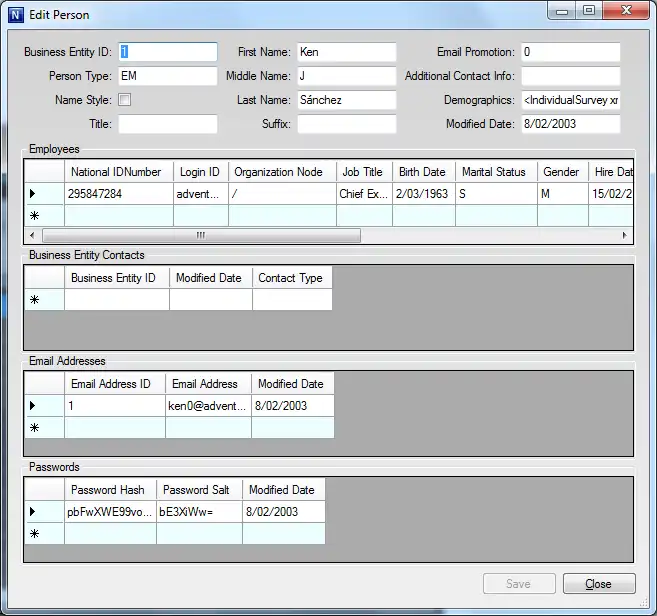Click Business Entity Contacts Modified Date header
The width and height of the screenshot is (657, 616).
coord(211,278)
